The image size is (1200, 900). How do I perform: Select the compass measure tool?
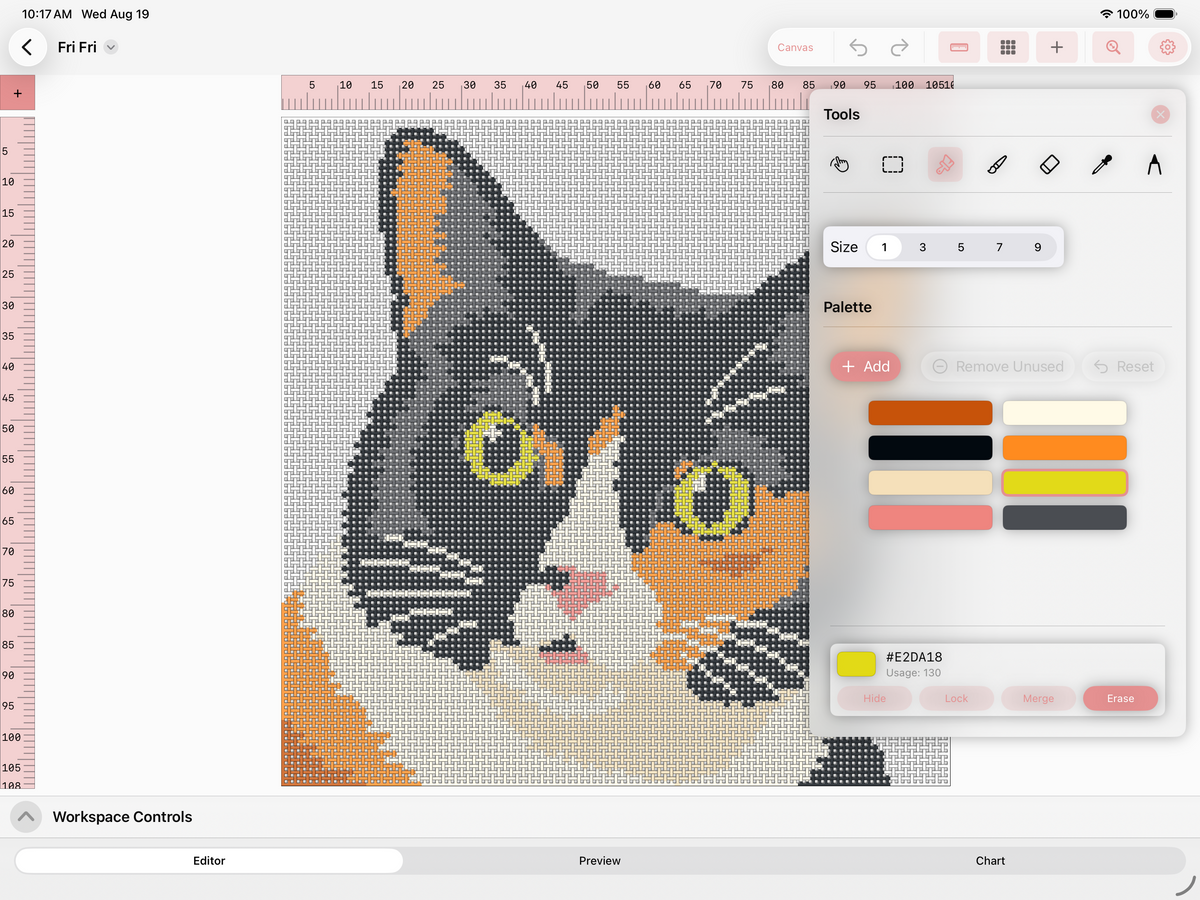(x=1154, y=164)
